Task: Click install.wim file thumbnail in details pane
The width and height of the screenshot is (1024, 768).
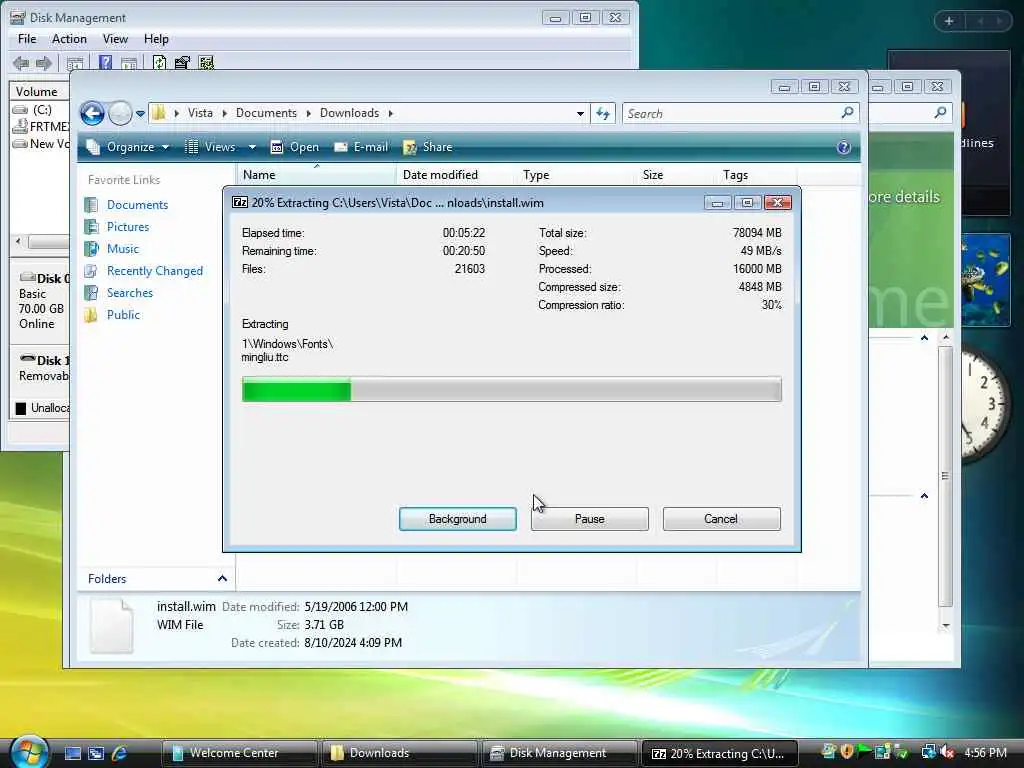Action: 111,626
